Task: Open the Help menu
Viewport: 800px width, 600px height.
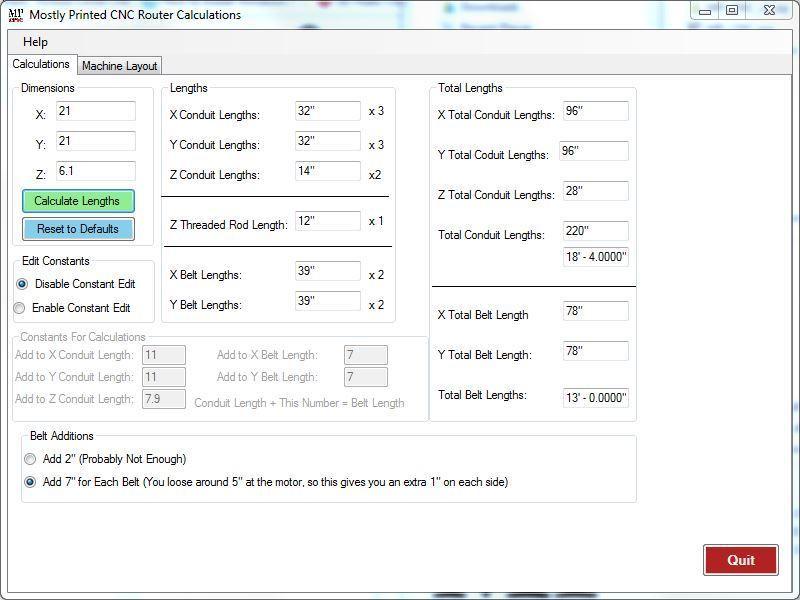Action: (35, 42)
